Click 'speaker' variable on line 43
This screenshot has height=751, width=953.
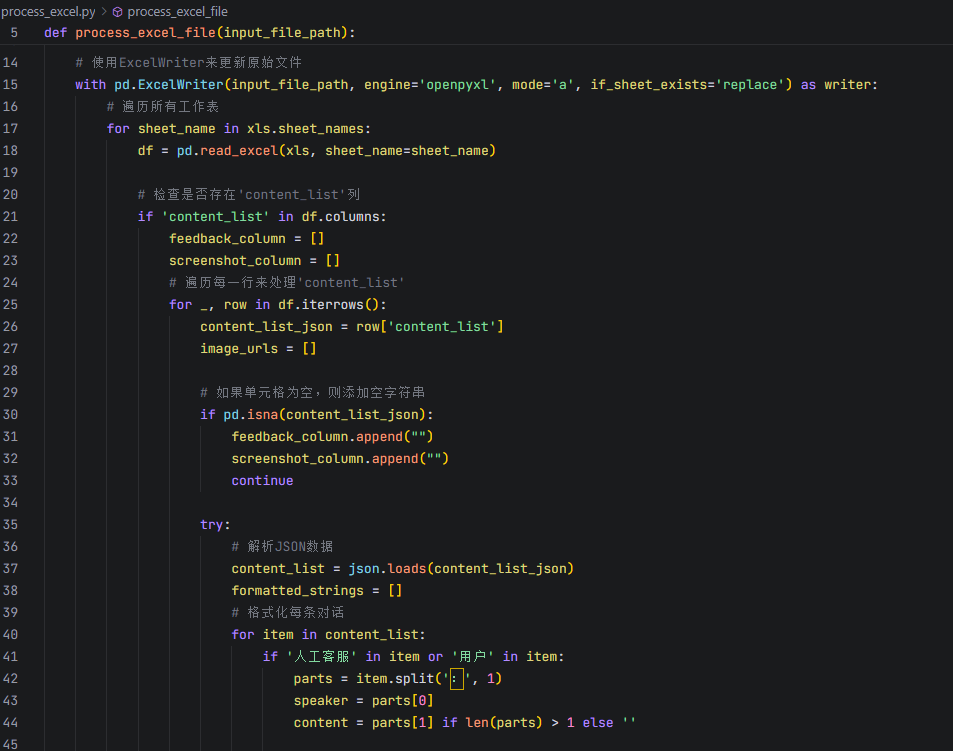321,701
